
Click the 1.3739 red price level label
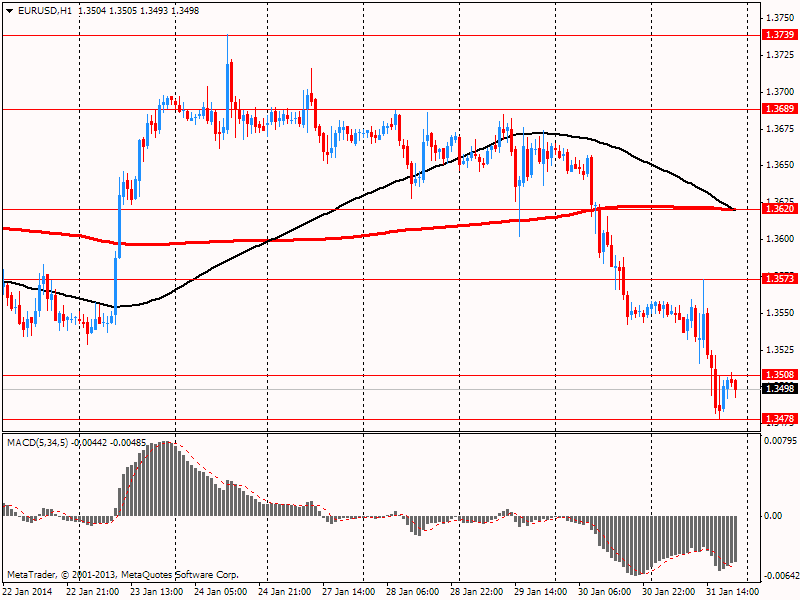780,35
